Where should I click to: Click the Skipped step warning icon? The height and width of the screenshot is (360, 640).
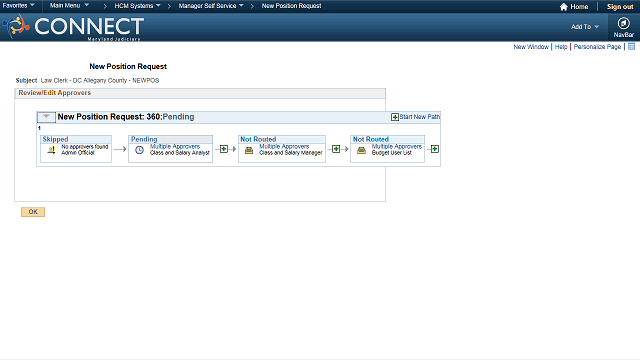51,150
